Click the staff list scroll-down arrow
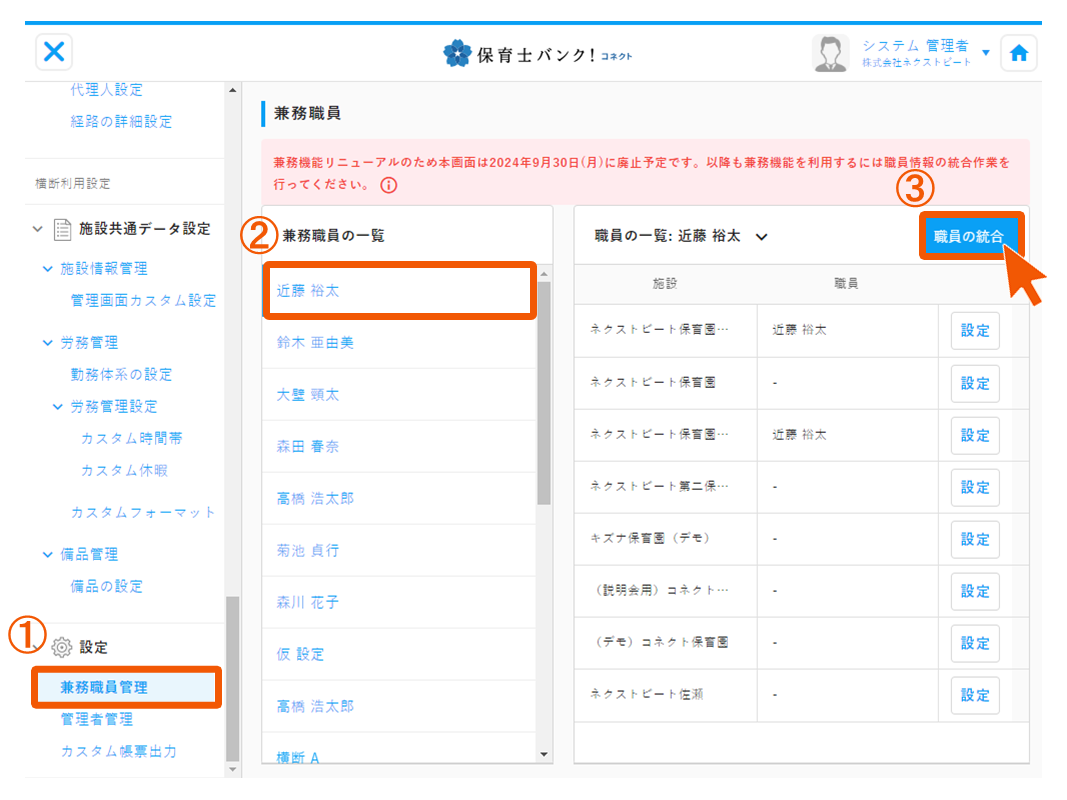This screenshot has width=1067, height=800. coord(544,754)
